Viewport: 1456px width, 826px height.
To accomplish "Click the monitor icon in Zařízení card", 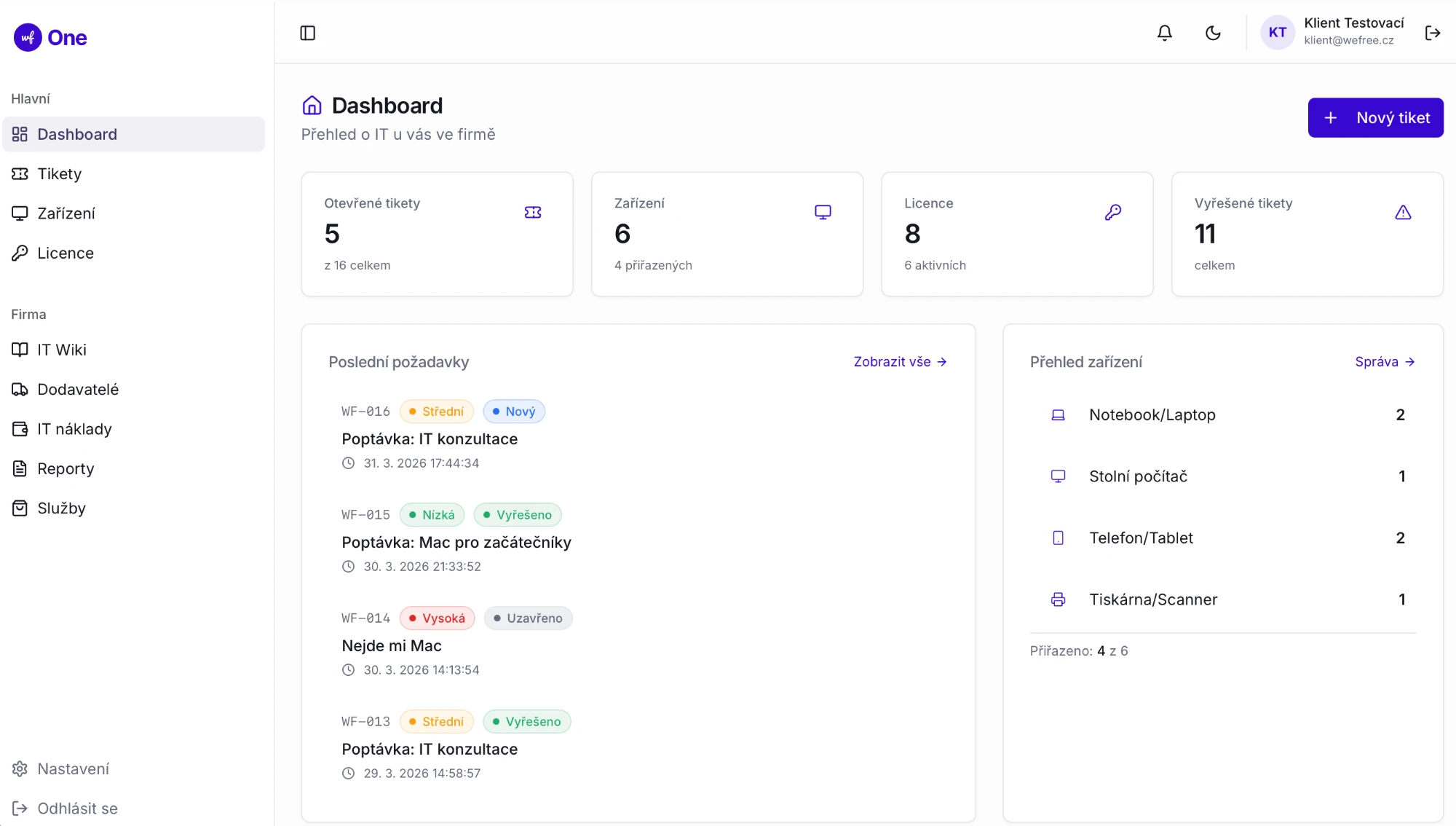I will [x=823, y=212].
